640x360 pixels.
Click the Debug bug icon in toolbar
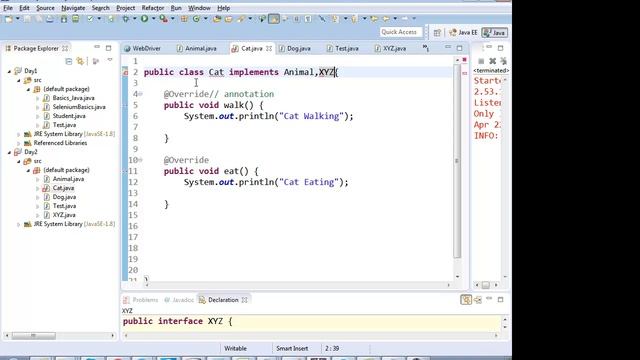[x=126, y=19]
